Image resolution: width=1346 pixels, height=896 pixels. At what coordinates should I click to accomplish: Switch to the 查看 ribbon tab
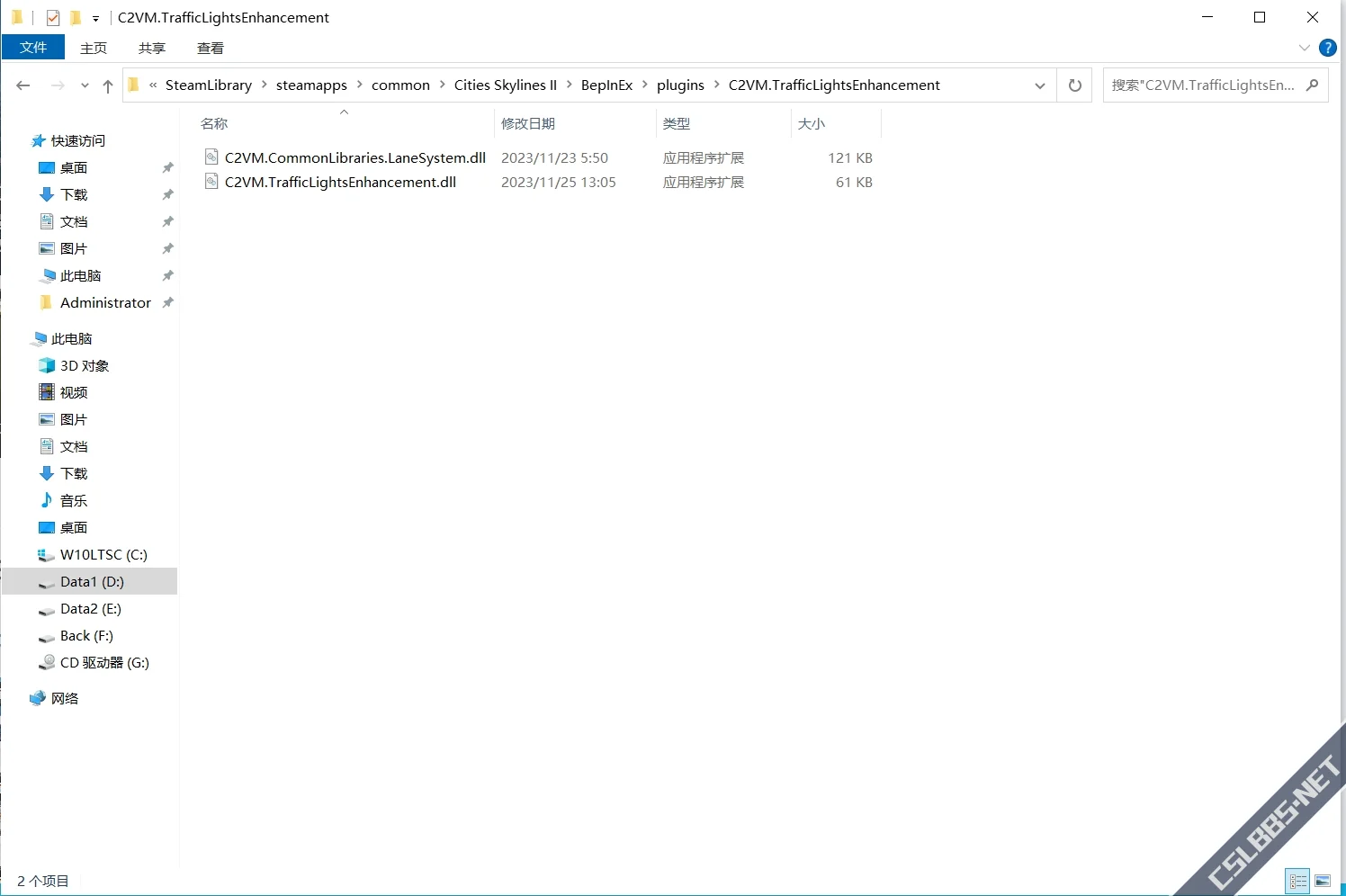click(211, 48)
